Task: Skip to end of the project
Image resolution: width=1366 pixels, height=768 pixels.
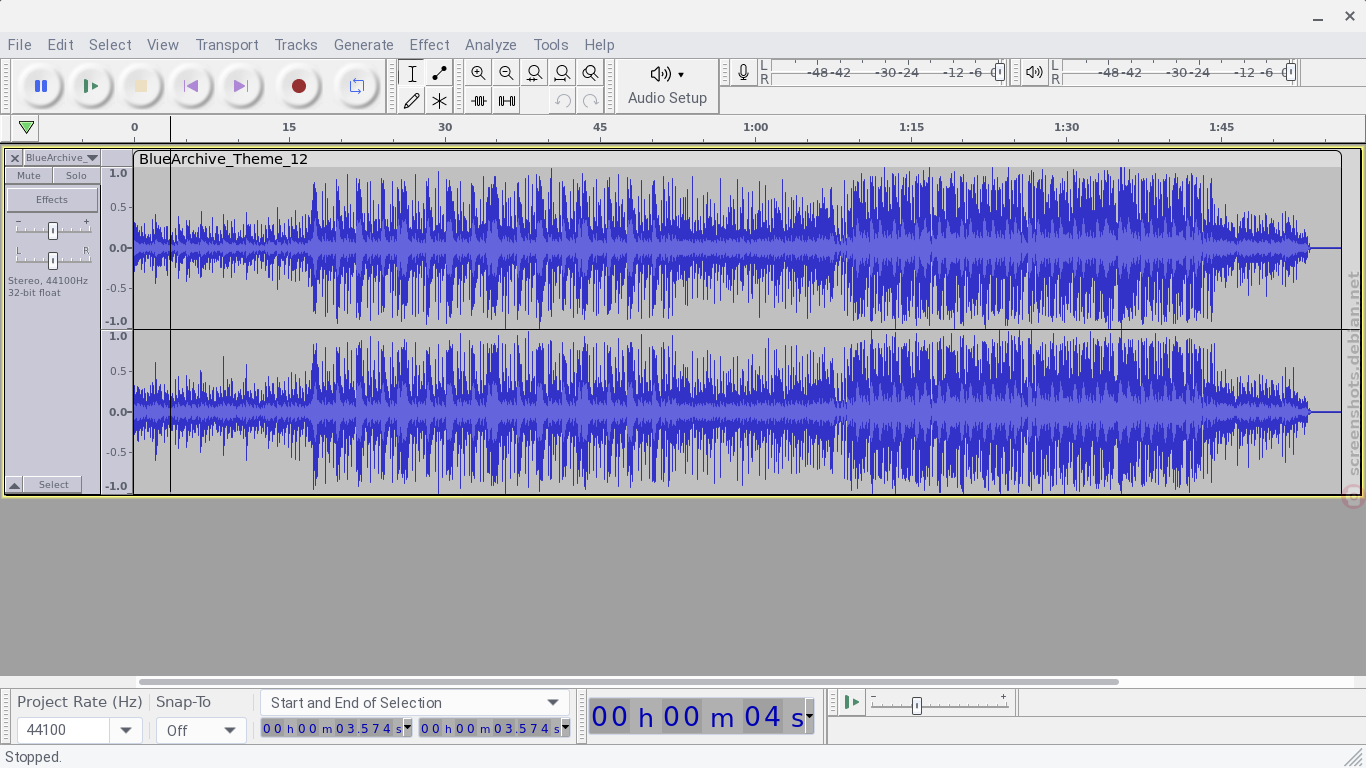Action: (241, 86)
